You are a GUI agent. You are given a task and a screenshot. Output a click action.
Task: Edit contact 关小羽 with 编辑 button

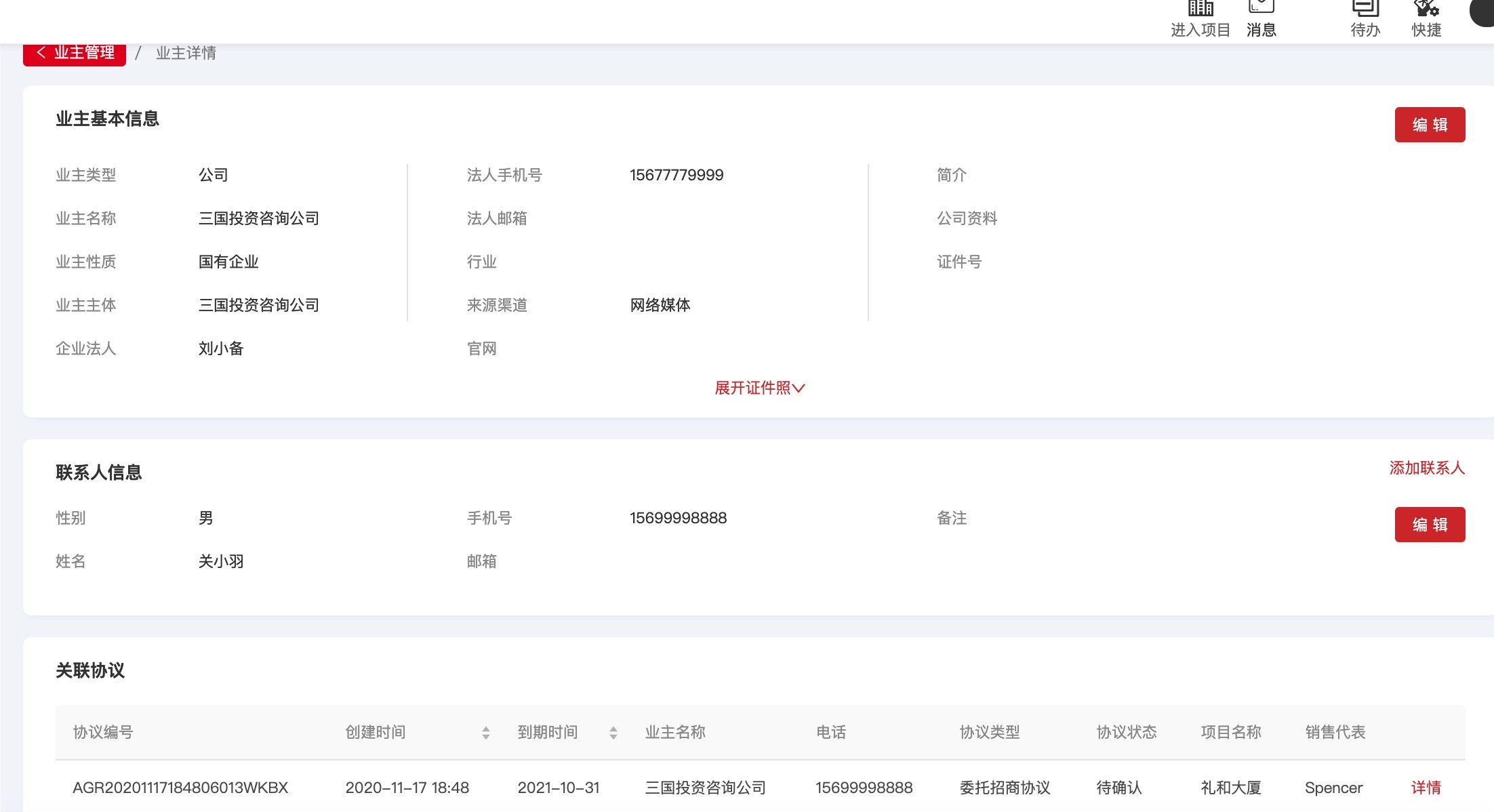(x=1429, y=525)
